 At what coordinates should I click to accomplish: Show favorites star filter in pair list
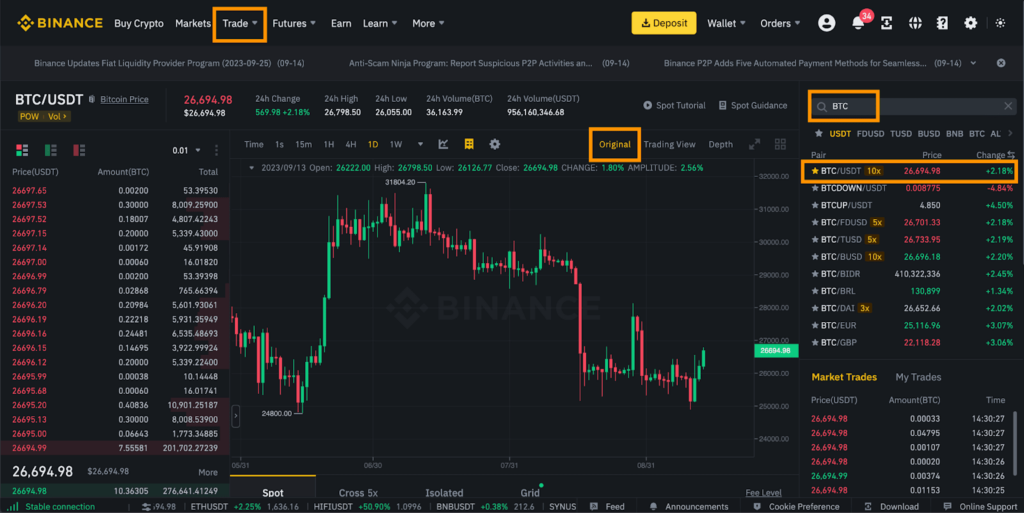click(818, 133)
